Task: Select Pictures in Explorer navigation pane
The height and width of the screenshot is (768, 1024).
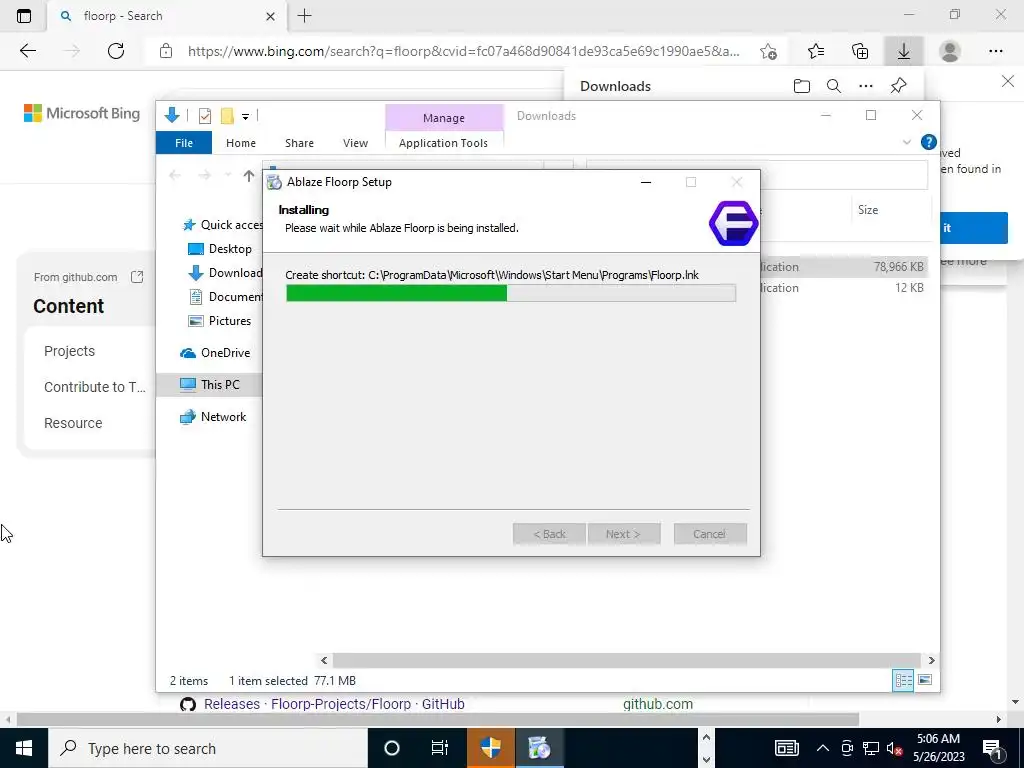Action: 219,321
